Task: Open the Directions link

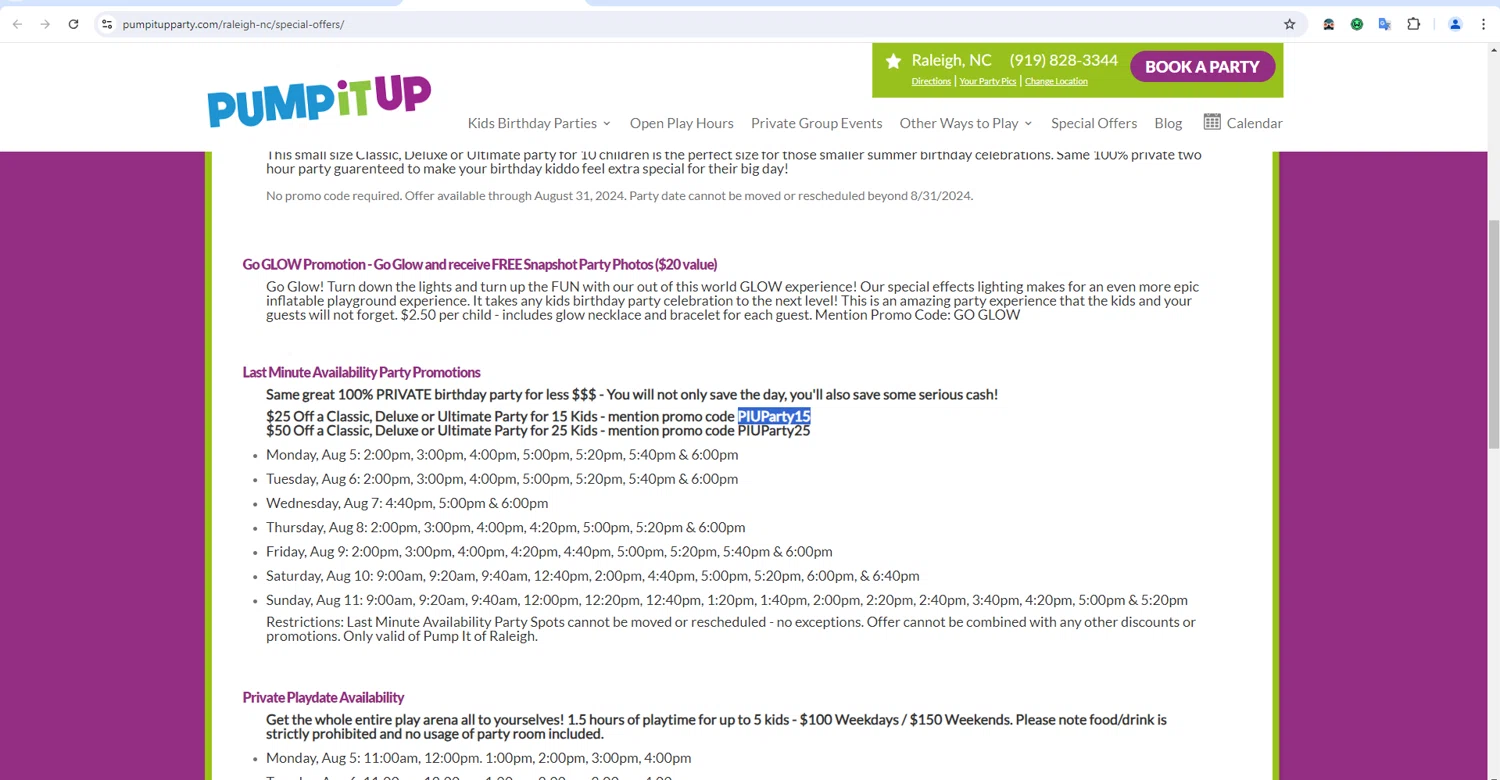Action: tap(931, 81)
